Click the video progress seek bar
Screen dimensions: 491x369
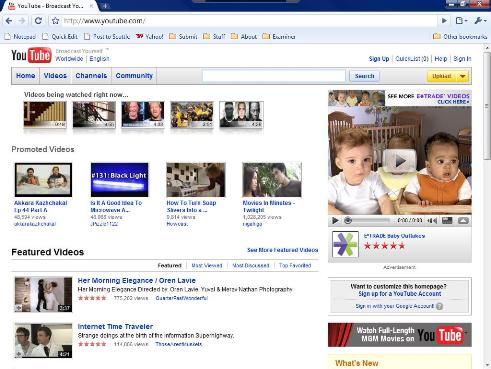[x=368, y=221]
